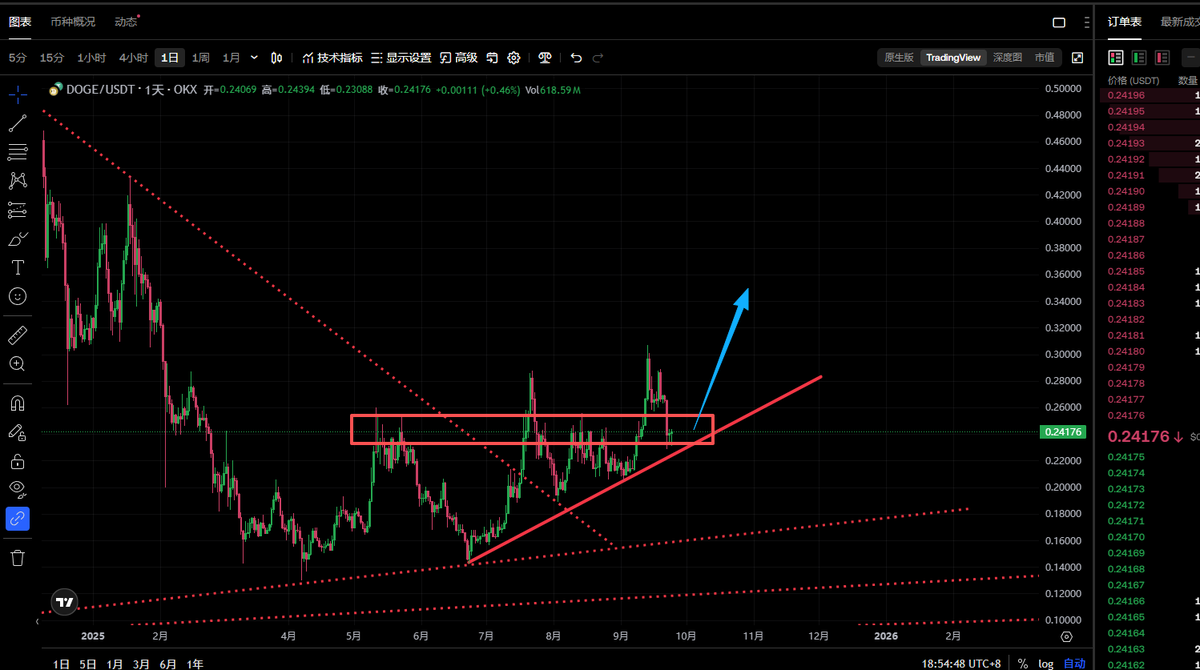Open time axis settings circle icon

(x=1066, y=635)
